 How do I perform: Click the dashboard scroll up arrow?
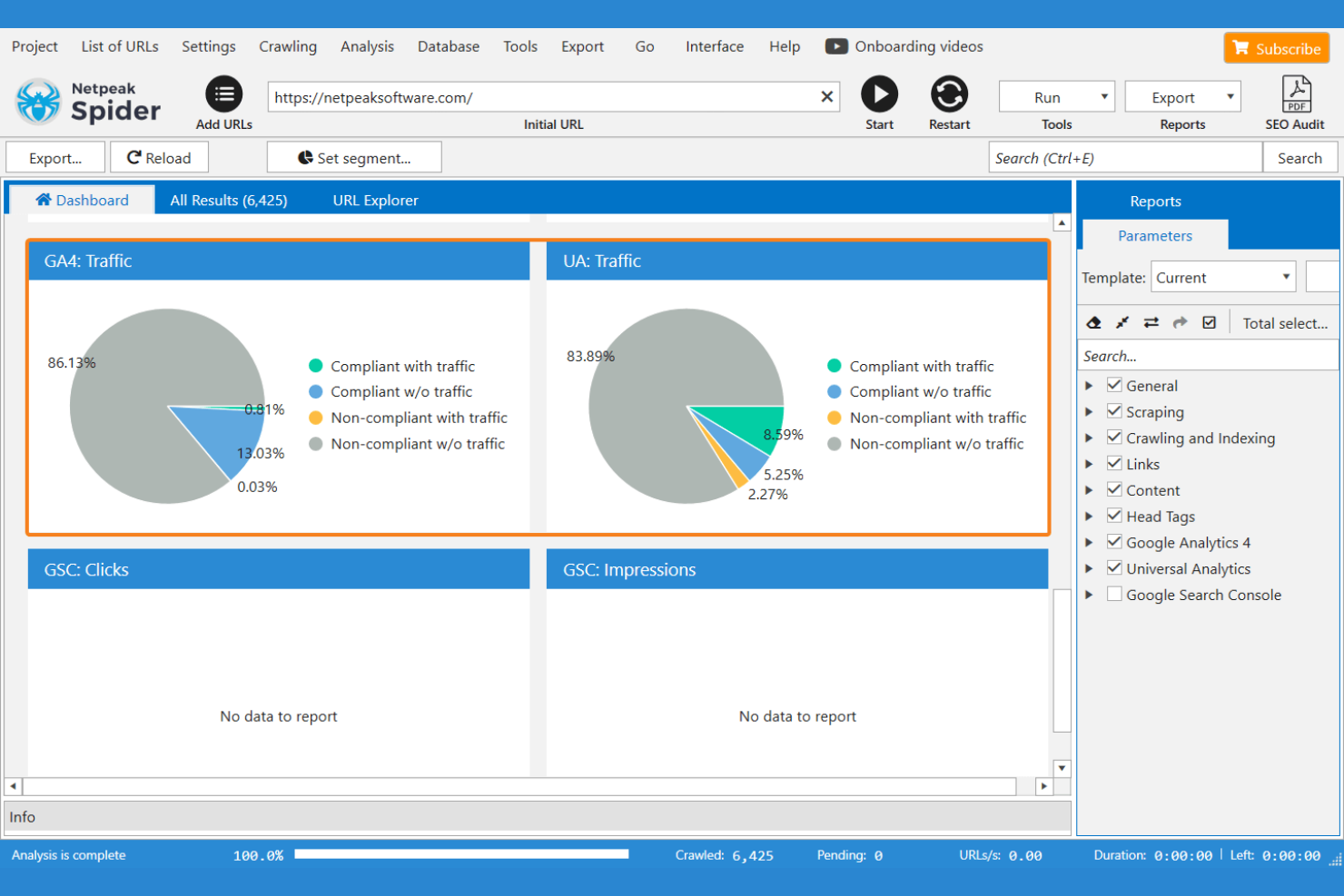pyautogui.click(x=1062, y=222)
